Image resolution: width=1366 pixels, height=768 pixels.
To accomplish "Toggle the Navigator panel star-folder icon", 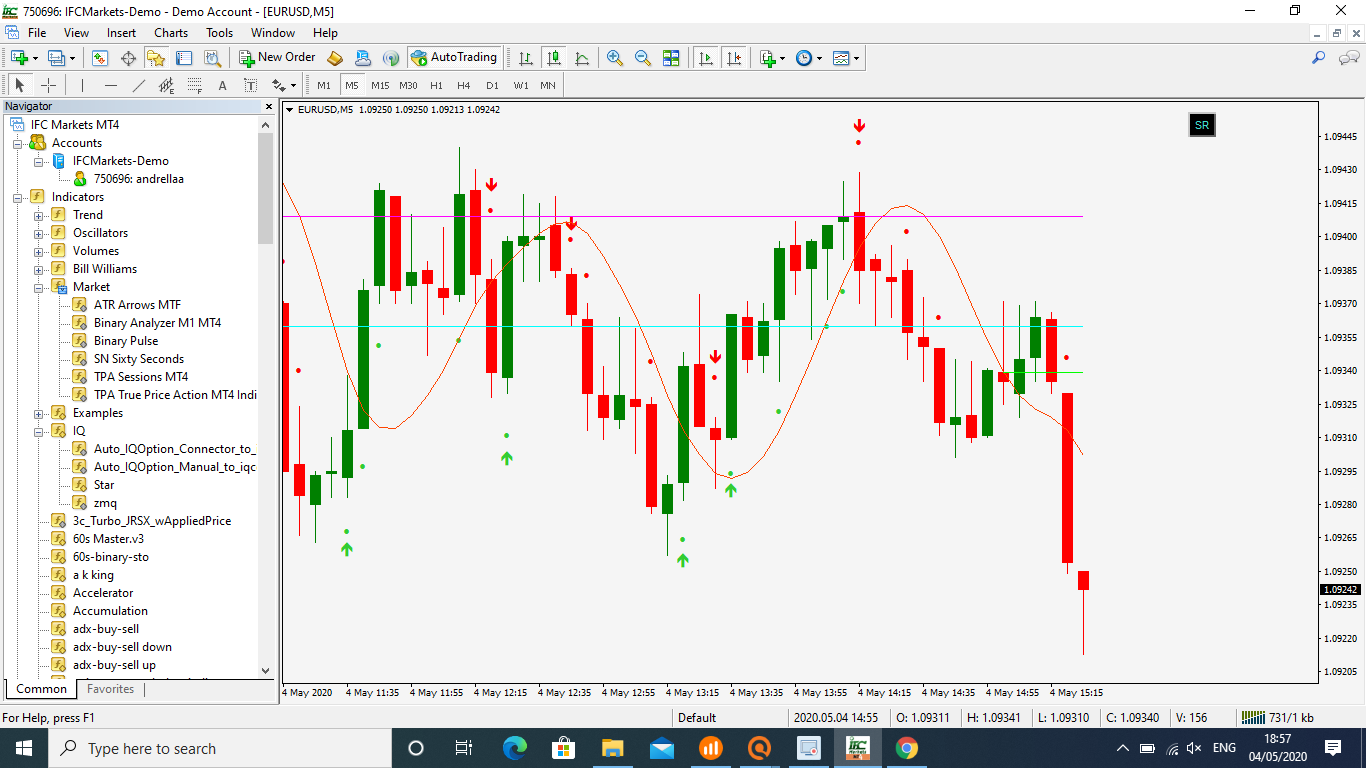I will click(x=157, y=58).
